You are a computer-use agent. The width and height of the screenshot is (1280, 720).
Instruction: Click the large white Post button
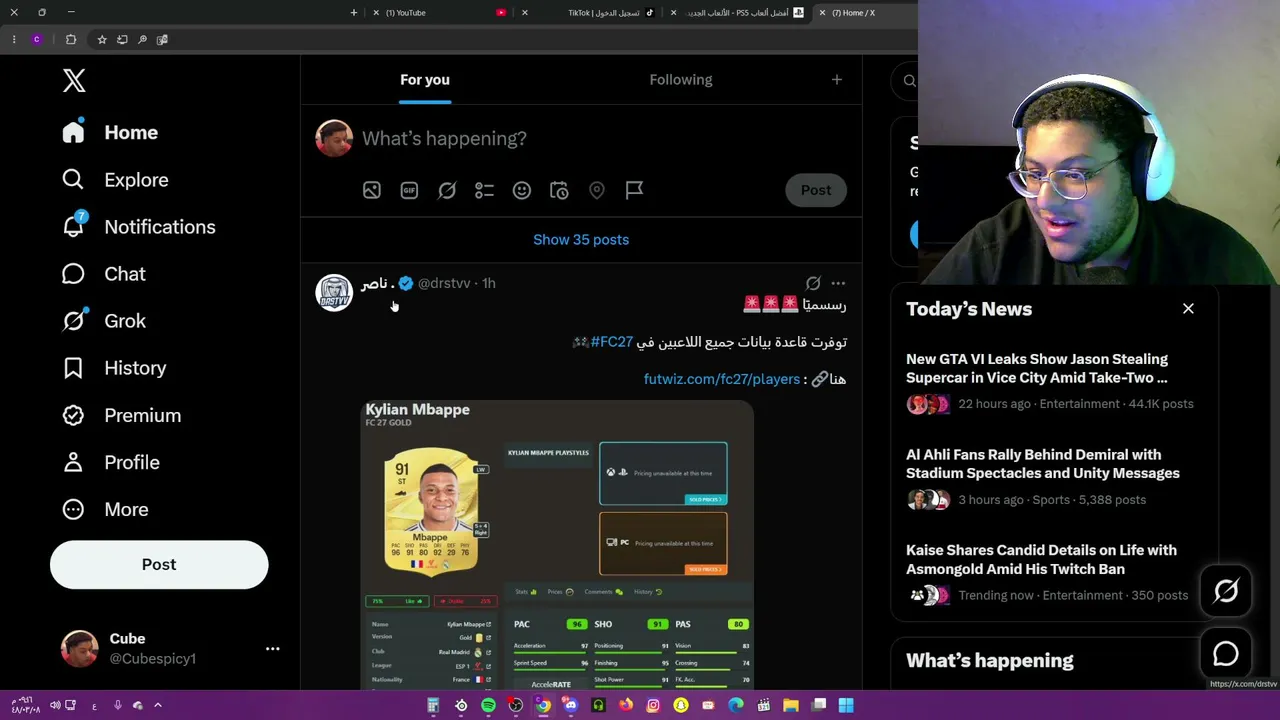pyautogui.click(x=159, y=564)
